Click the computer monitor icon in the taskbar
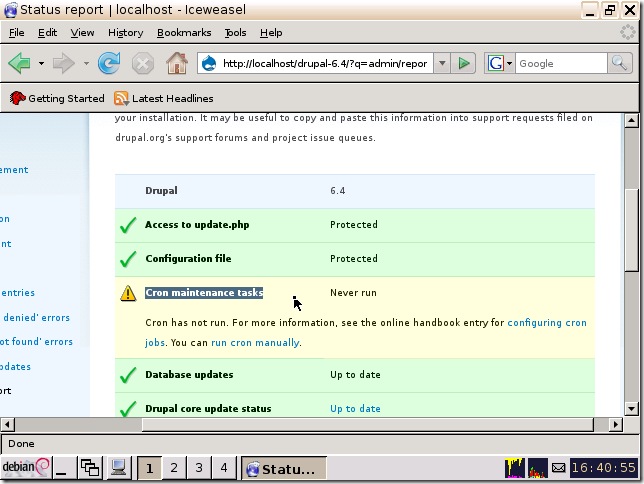The width and height of the screenshot is (644, 484). click(119, 468)
